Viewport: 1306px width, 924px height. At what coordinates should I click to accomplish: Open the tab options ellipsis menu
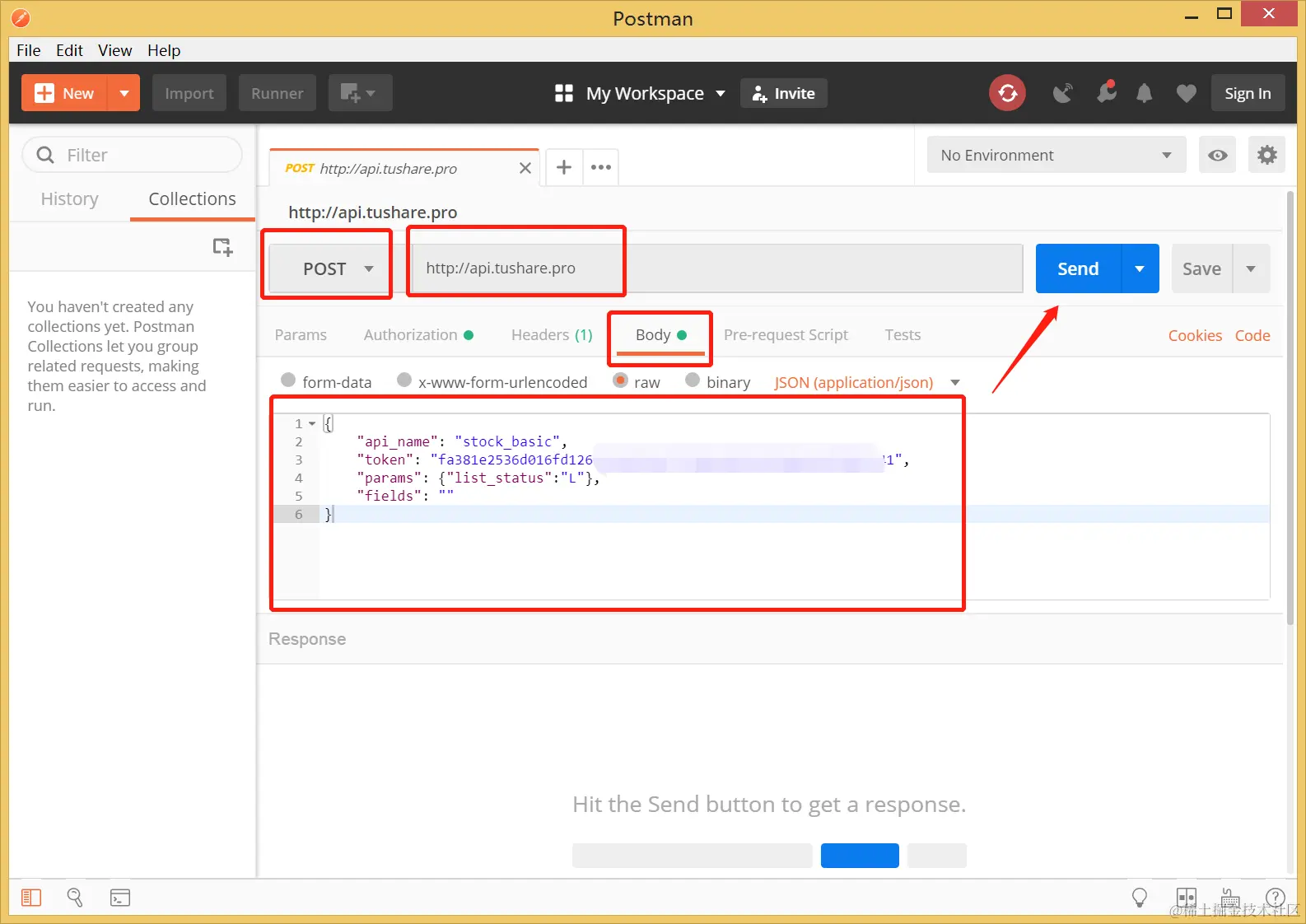pyautogui.click(x=601, y=167)
